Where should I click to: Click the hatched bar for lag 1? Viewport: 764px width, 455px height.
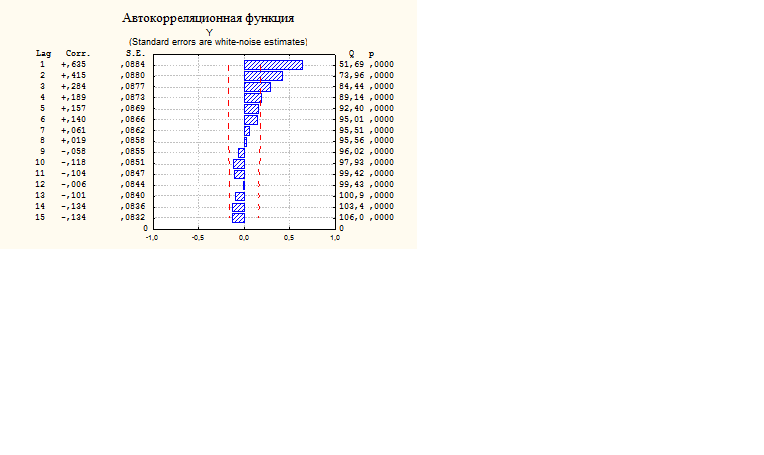tap(273, 65)
